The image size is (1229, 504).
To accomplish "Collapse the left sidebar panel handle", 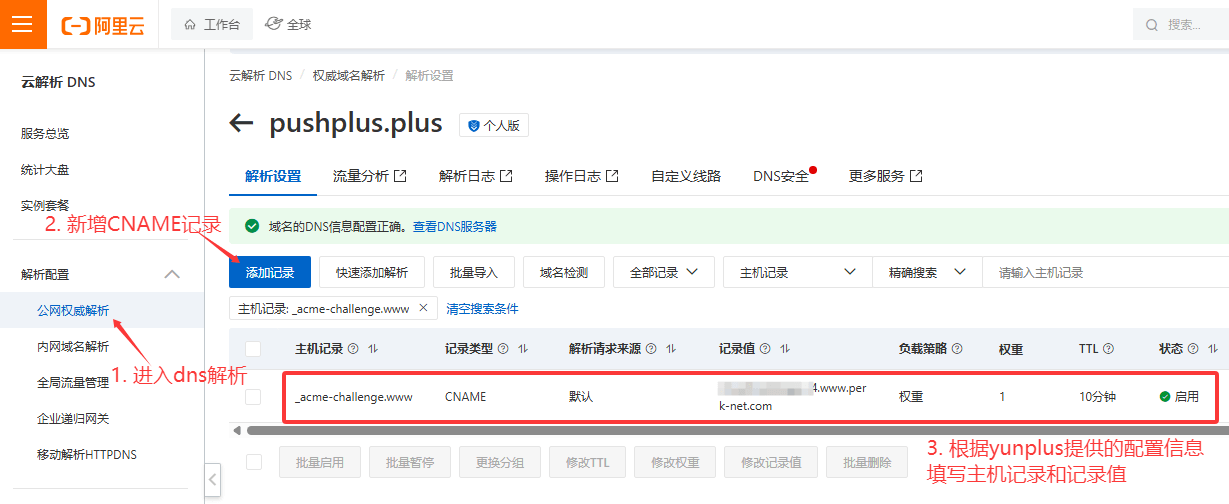I will click(x=212, y=479).
